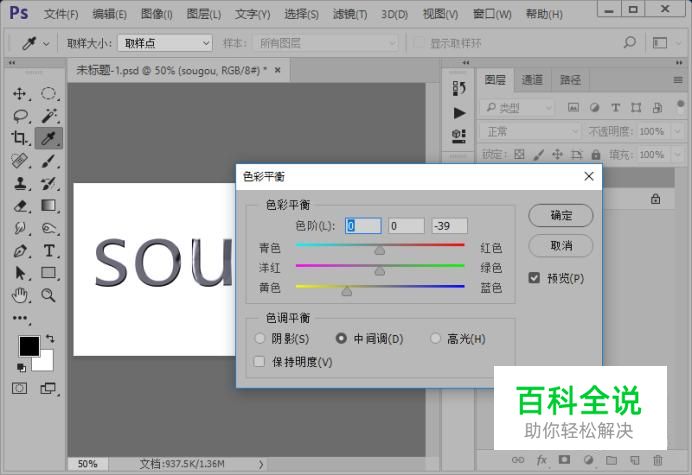
Task: Click the search magnifier in options bar
Action: [630, 42]
